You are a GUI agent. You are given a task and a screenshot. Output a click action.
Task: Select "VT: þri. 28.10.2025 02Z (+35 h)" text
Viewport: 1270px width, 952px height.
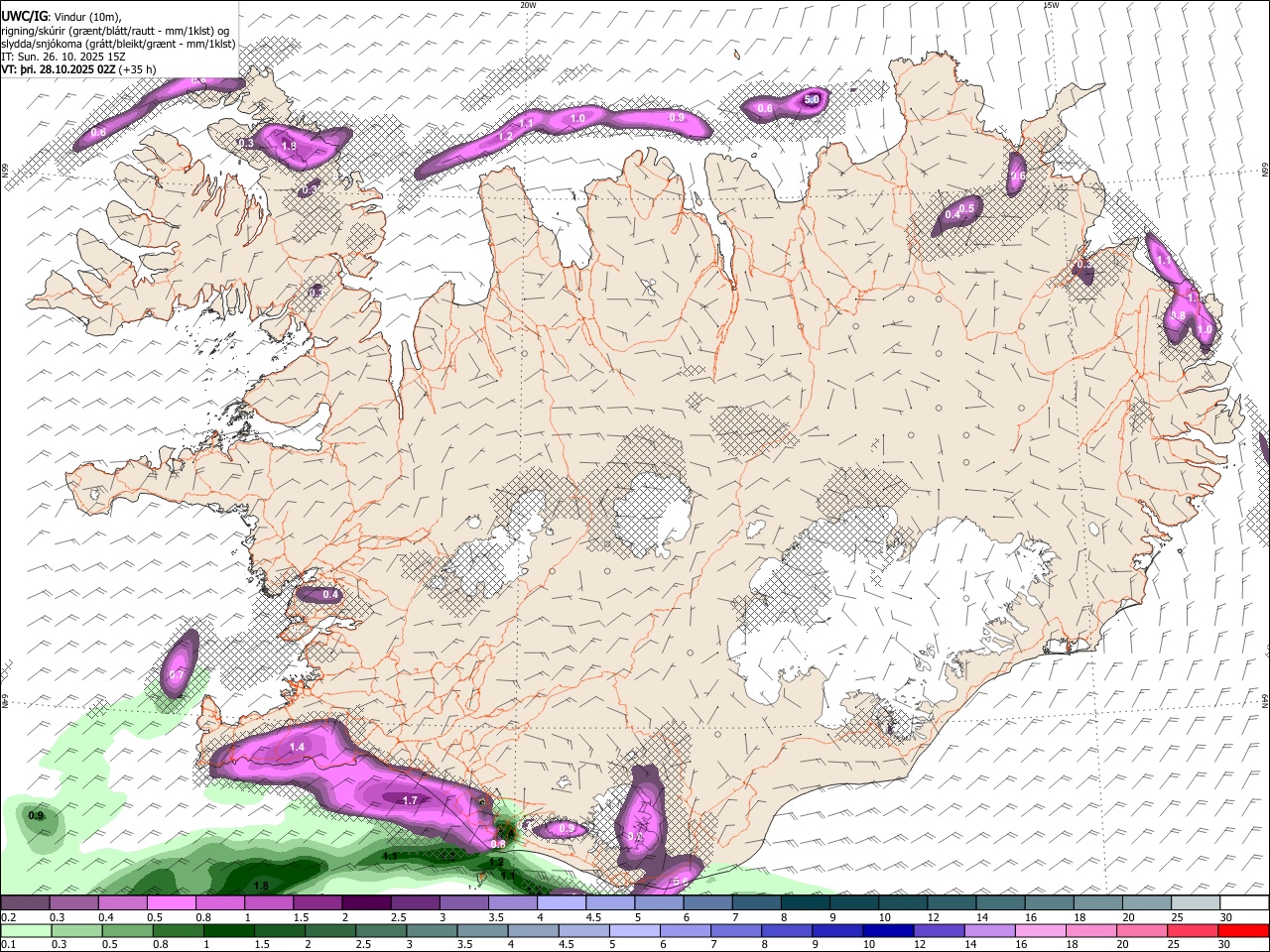pos(78,69)
